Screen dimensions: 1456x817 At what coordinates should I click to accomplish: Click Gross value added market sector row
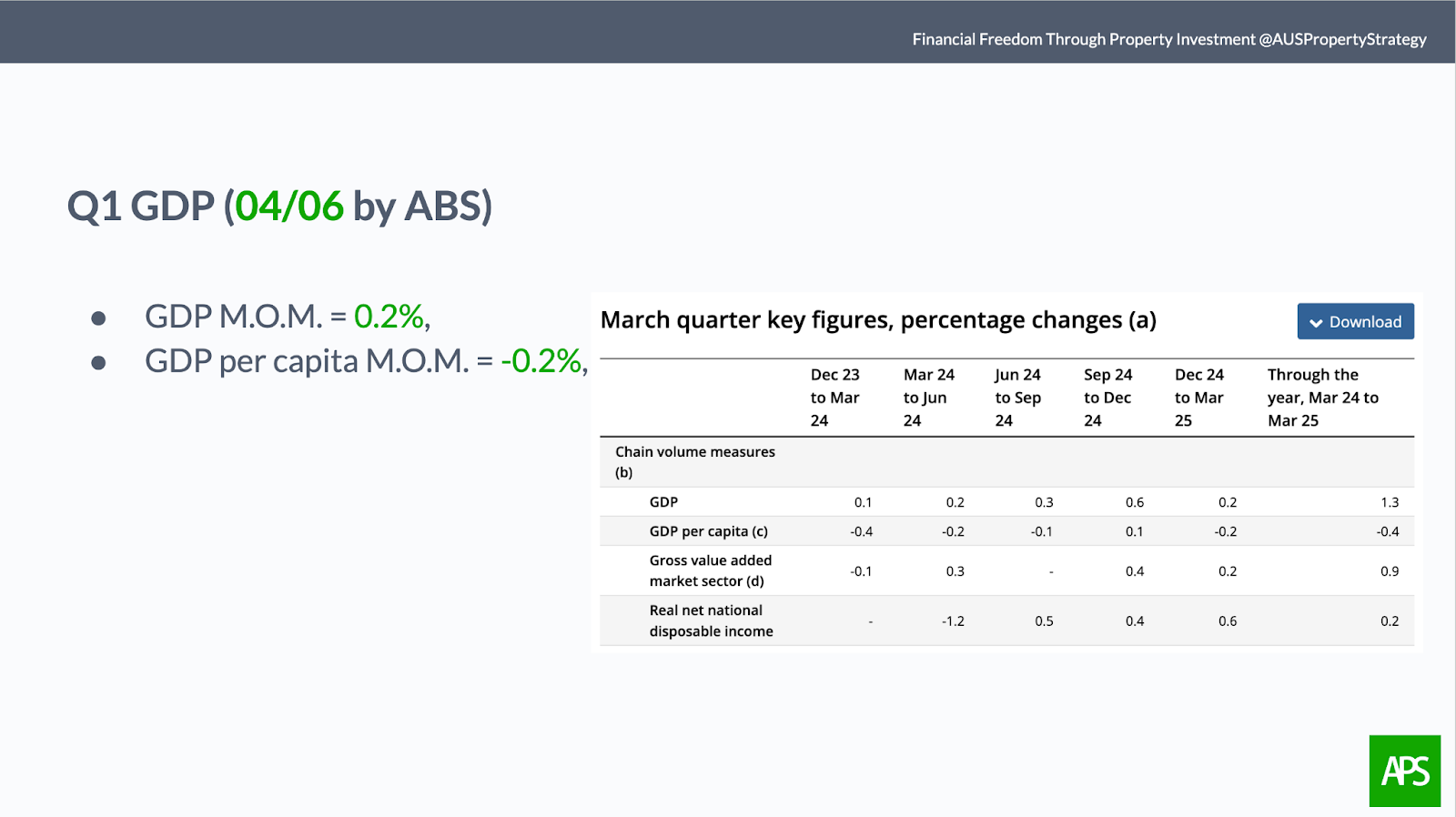1006,570
